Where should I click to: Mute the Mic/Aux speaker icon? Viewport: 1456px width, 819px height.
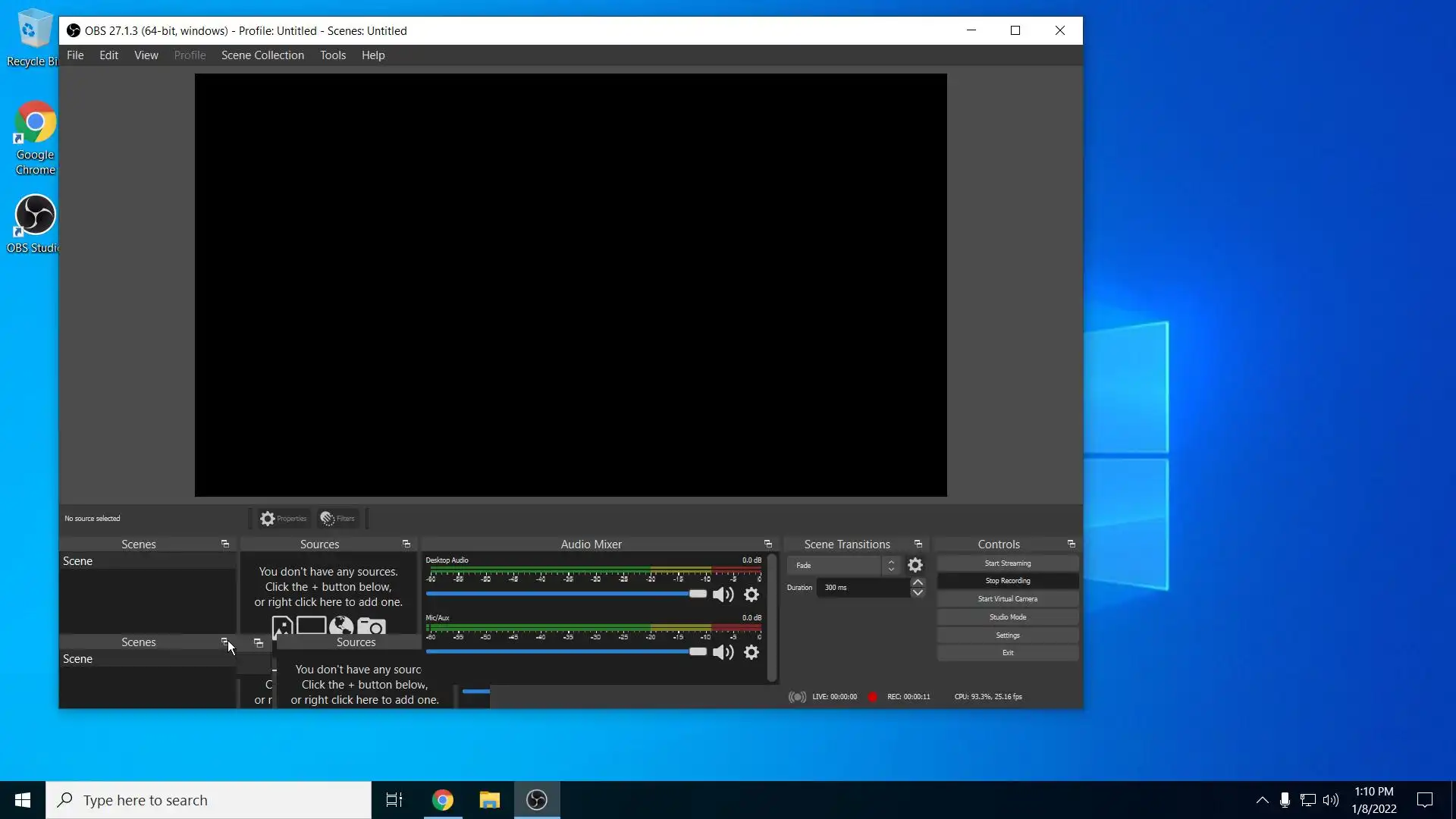coord(723,652)
